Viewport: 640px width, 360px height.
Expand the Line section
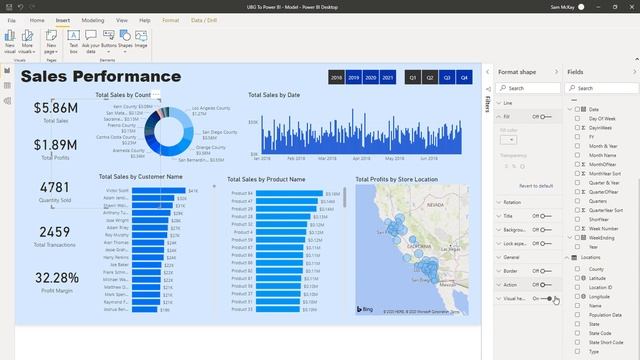coord(499,103)
